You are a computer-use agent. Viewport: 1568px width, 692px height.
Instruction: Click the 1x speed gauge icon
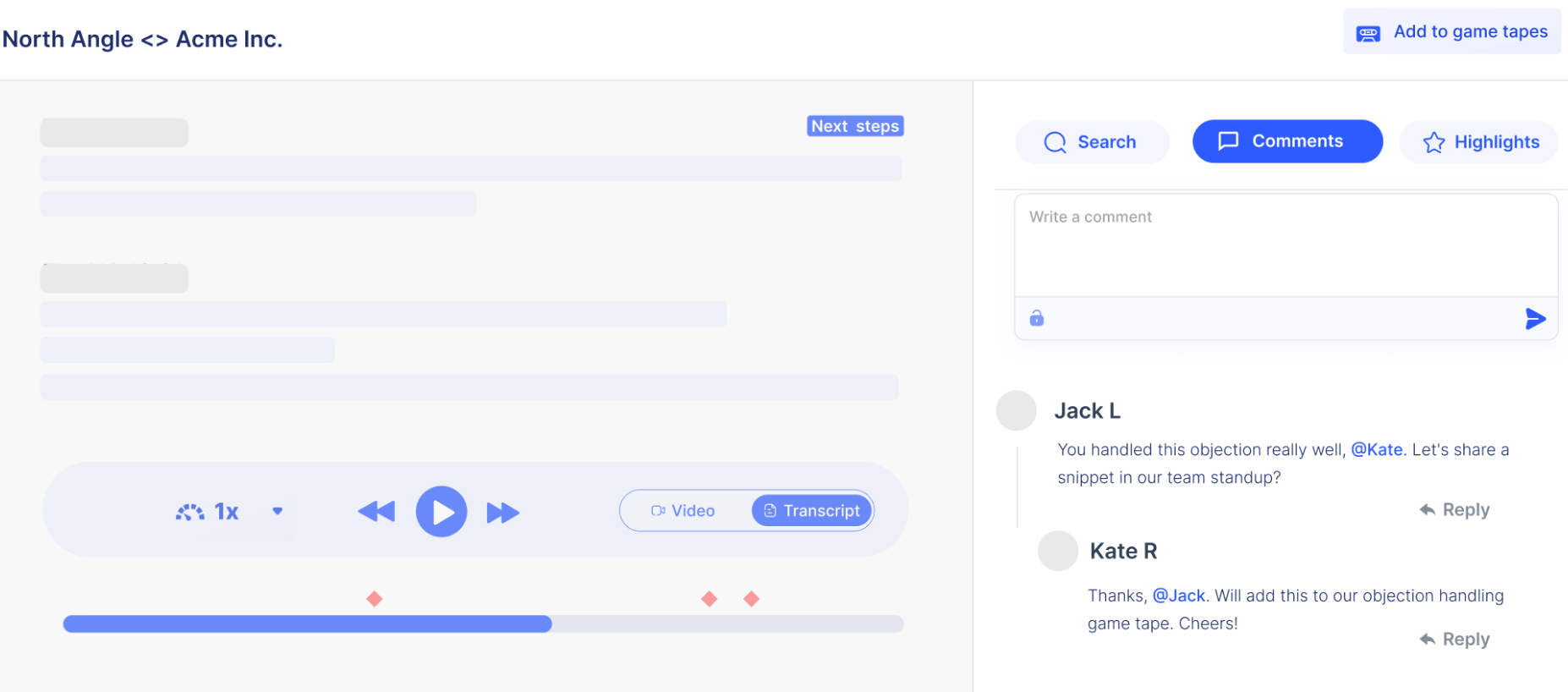(190, 512)
